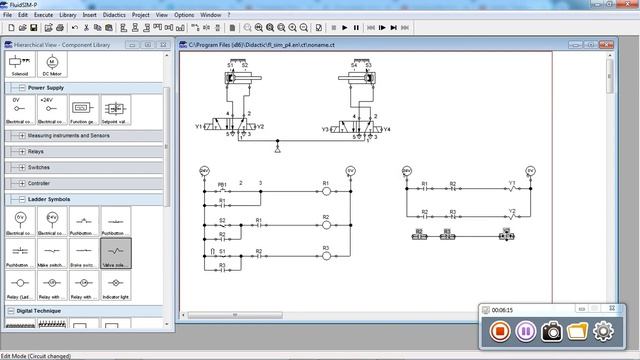Open the Options menu
Image resolution: width=640 pixels, height=360 pixels.
point(184,15)
